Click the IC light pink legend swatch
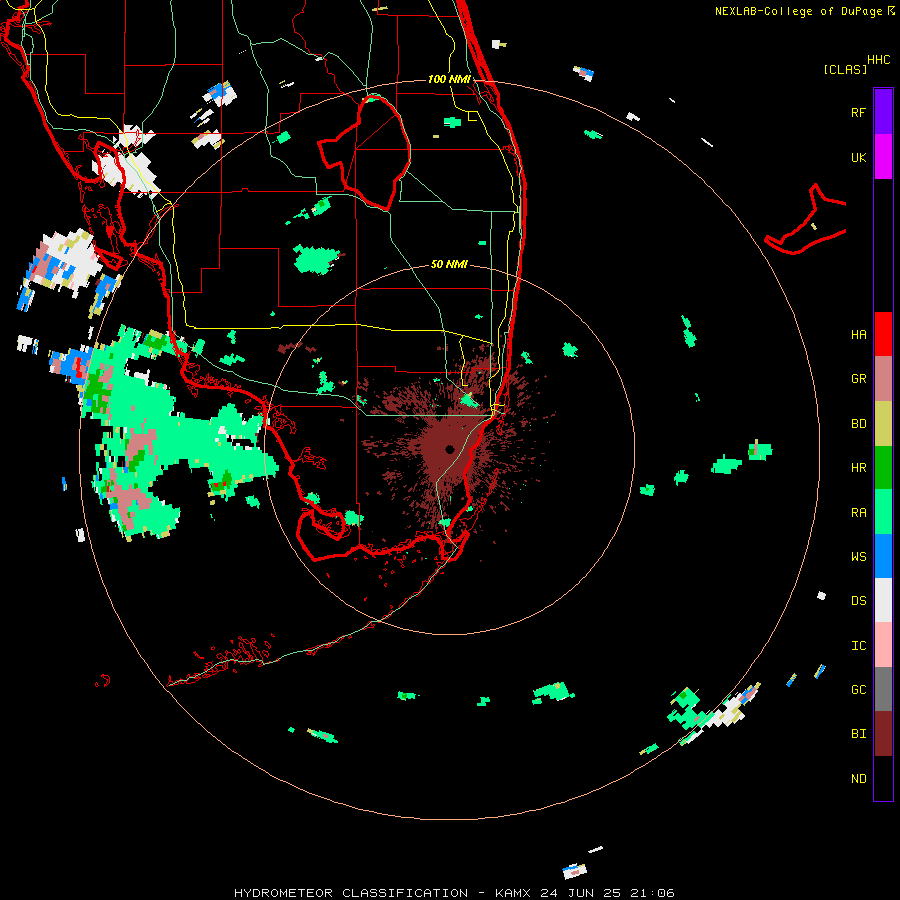 [x=883, y=645]
